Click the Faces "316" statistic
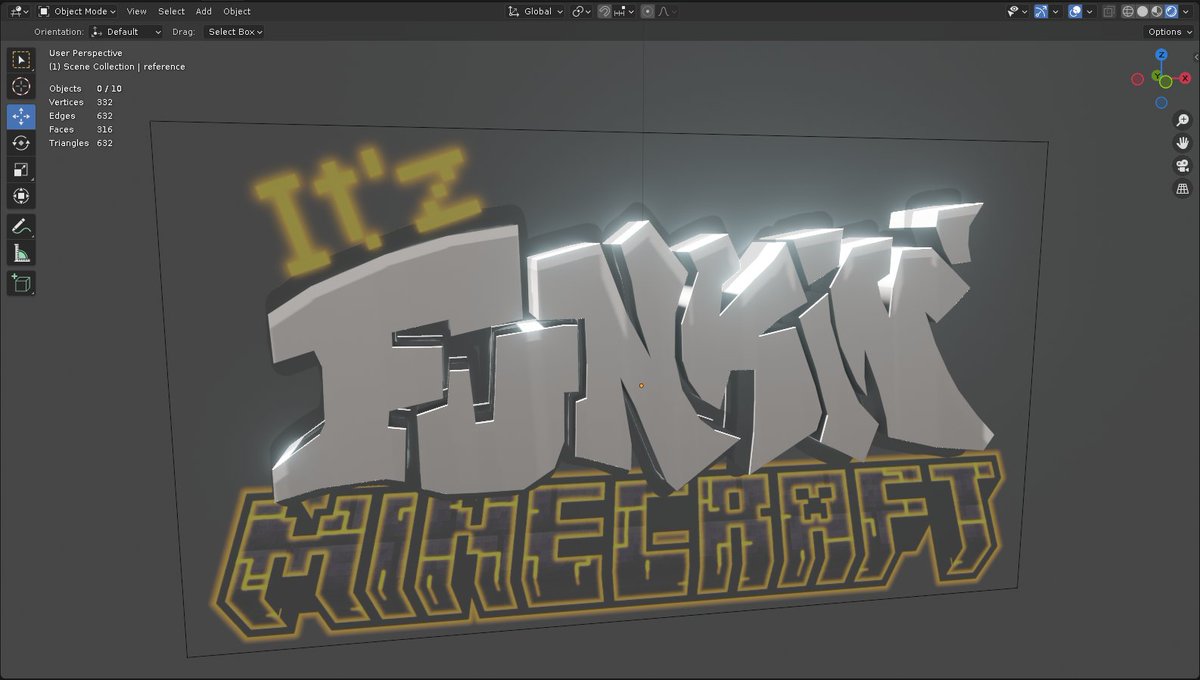Viewport: 1200px width, 680px height. [x=105, y=129]
